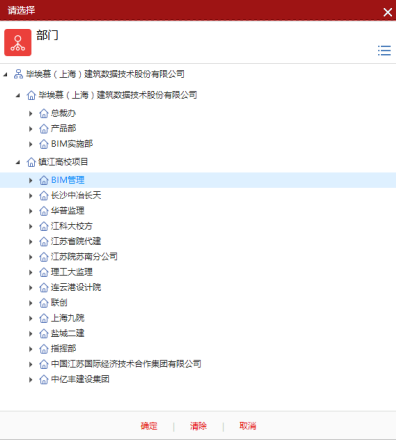Click house icon beside 中国江苏国际经济技术合作集团有限公司

[x=44, y=364]
